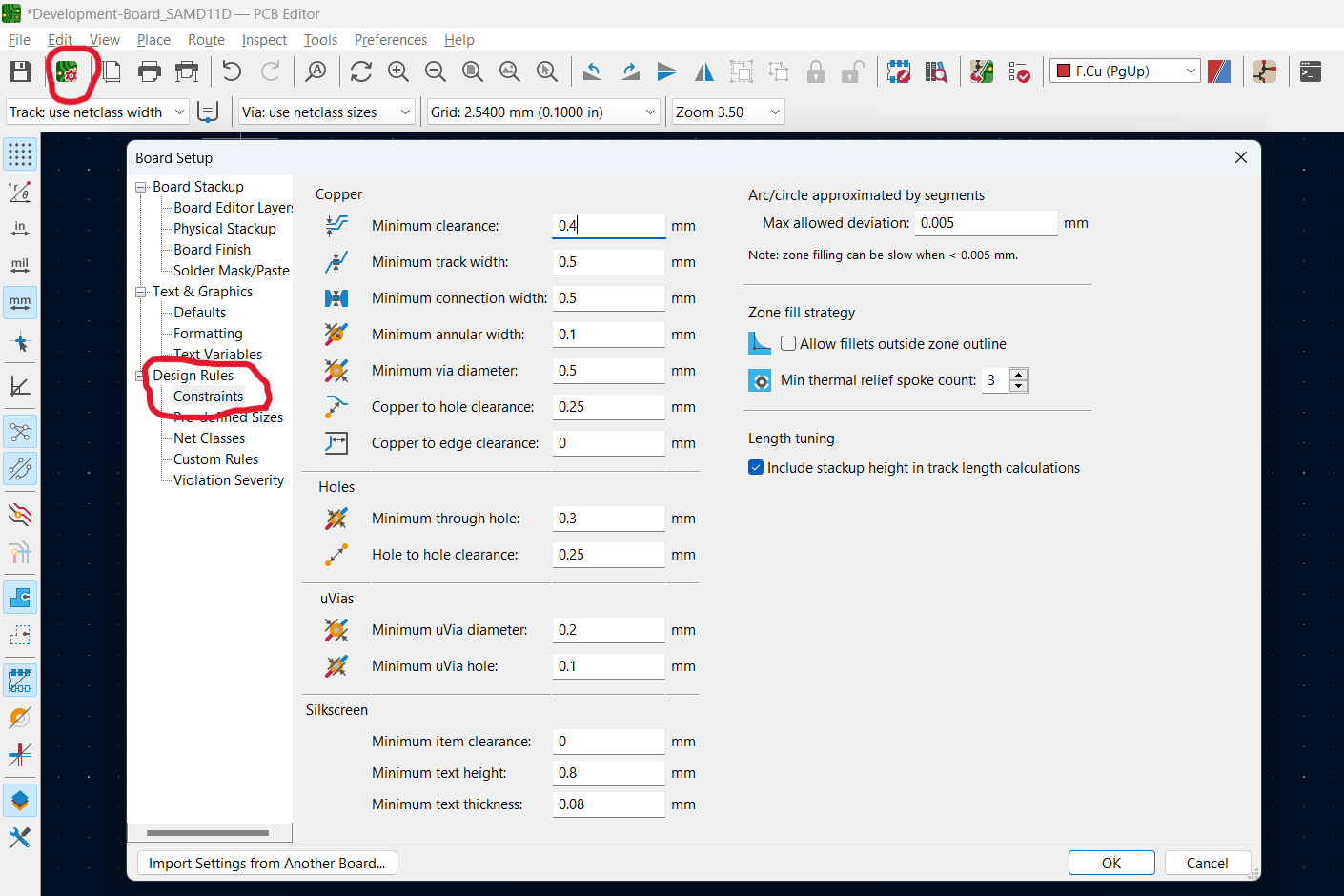Open the Preferences menu

click(391, 40)
